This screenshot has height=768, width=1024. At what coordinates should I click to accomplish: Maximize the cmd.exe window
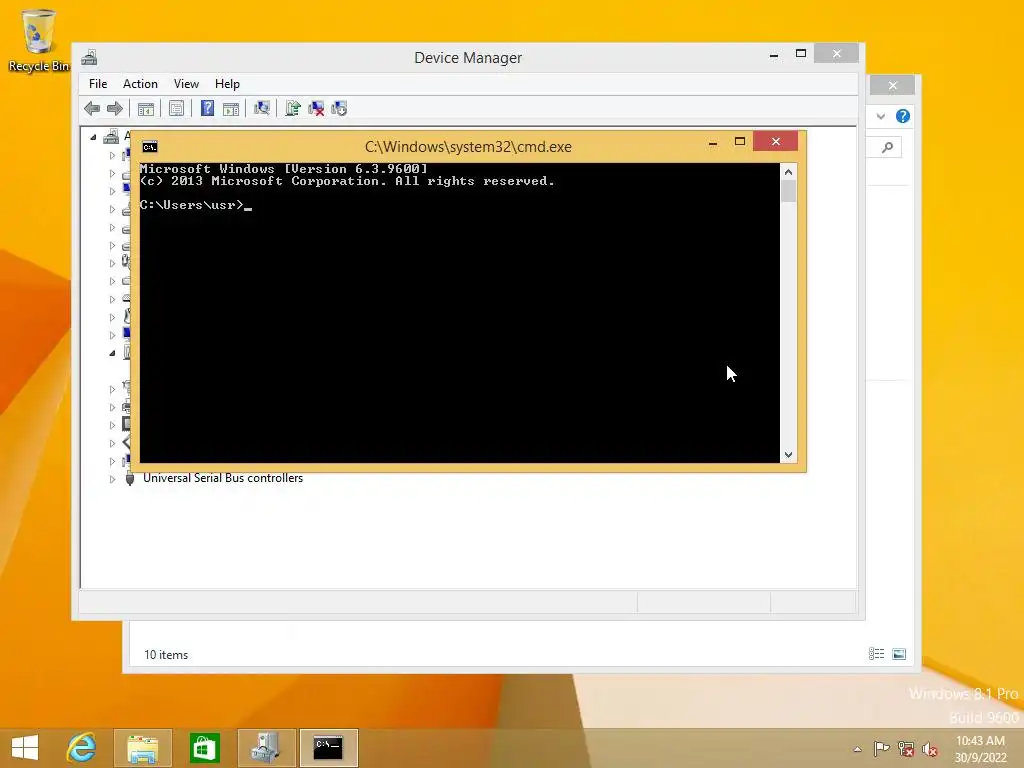[740, 142]
